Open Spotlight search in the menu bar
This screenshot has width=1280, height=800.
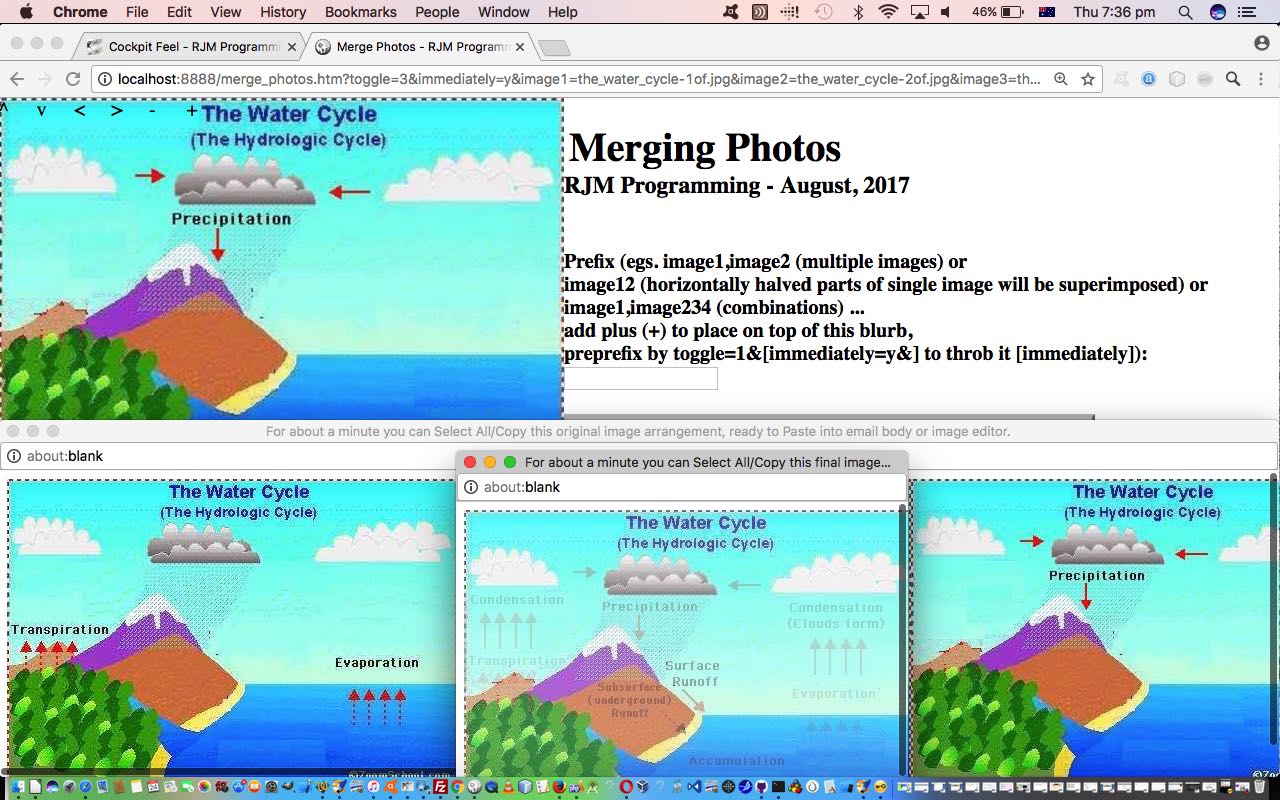coord(1185,12)
